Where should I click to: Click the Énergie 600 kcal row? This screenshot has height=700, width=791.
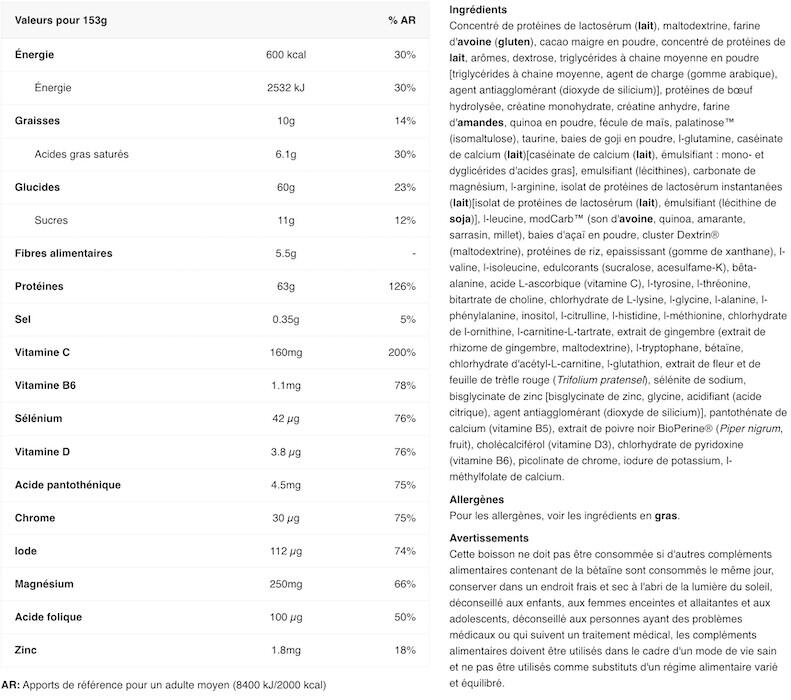coord(215,55)
